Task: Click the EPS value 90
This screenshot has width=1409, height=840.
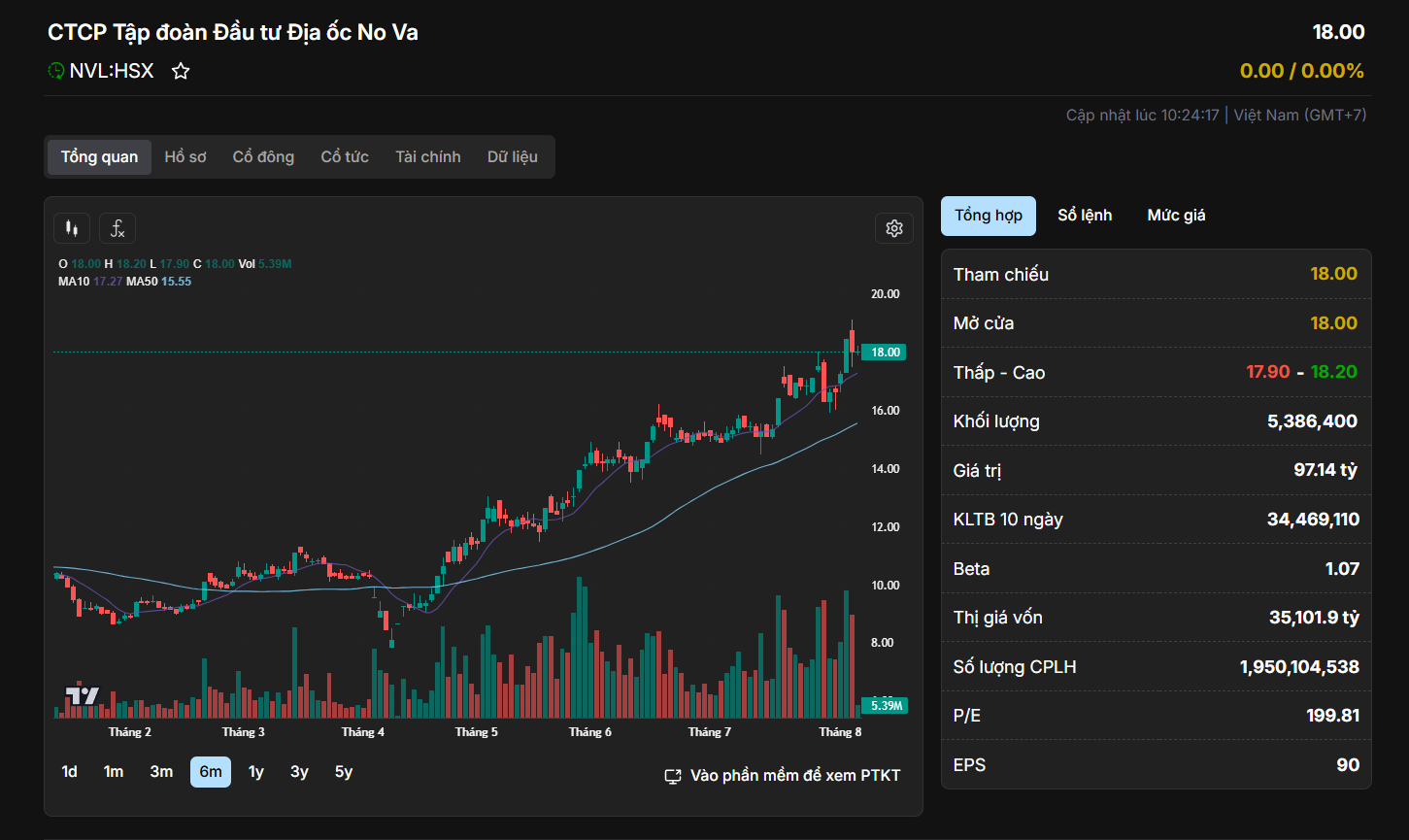Action: click(1348, 765)
